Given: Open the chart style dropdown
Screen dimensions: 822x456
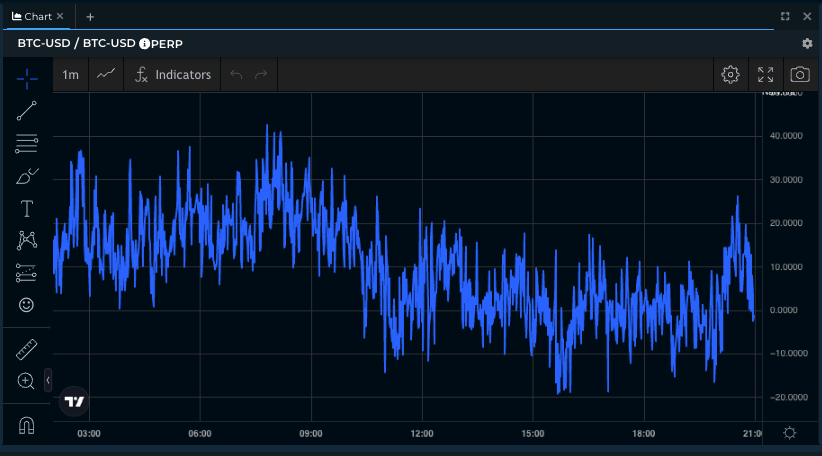Looking at the screenshot, I should click(106, 75).
